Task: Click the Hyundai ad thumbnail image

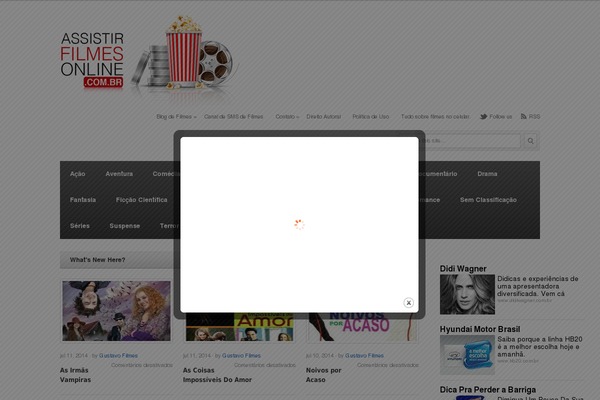Action: [x=467, y=355]
